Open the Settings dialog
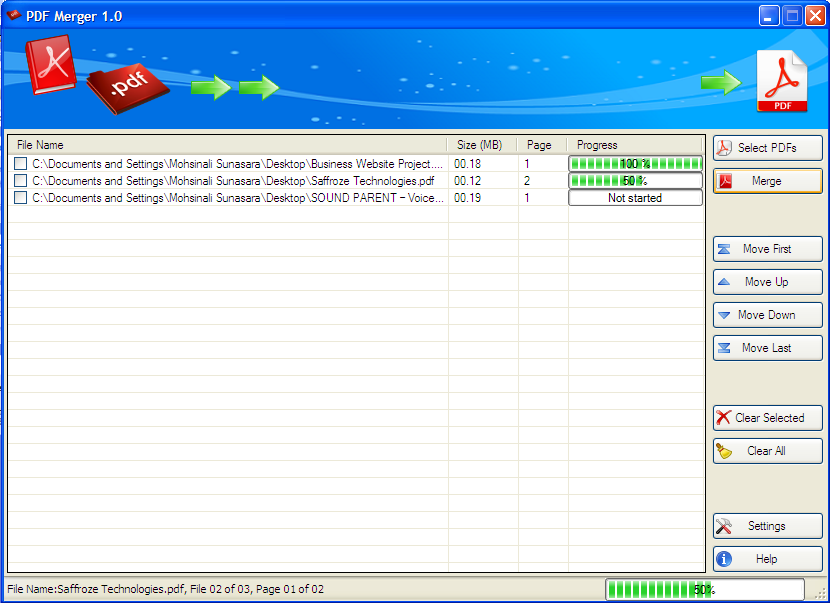 [x=768, y=526]
